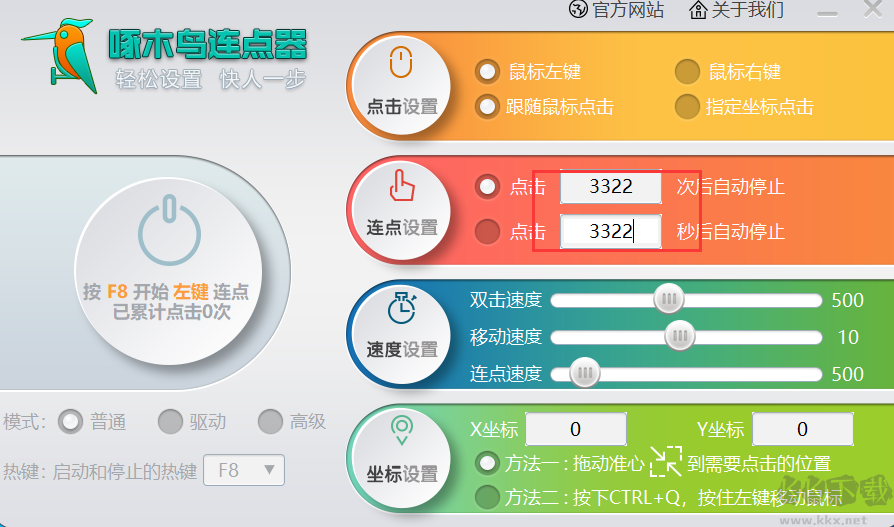The image size is (894, 527).
Task: Select 方法二 CTRL+Q radio button
Action: [487, 497]
